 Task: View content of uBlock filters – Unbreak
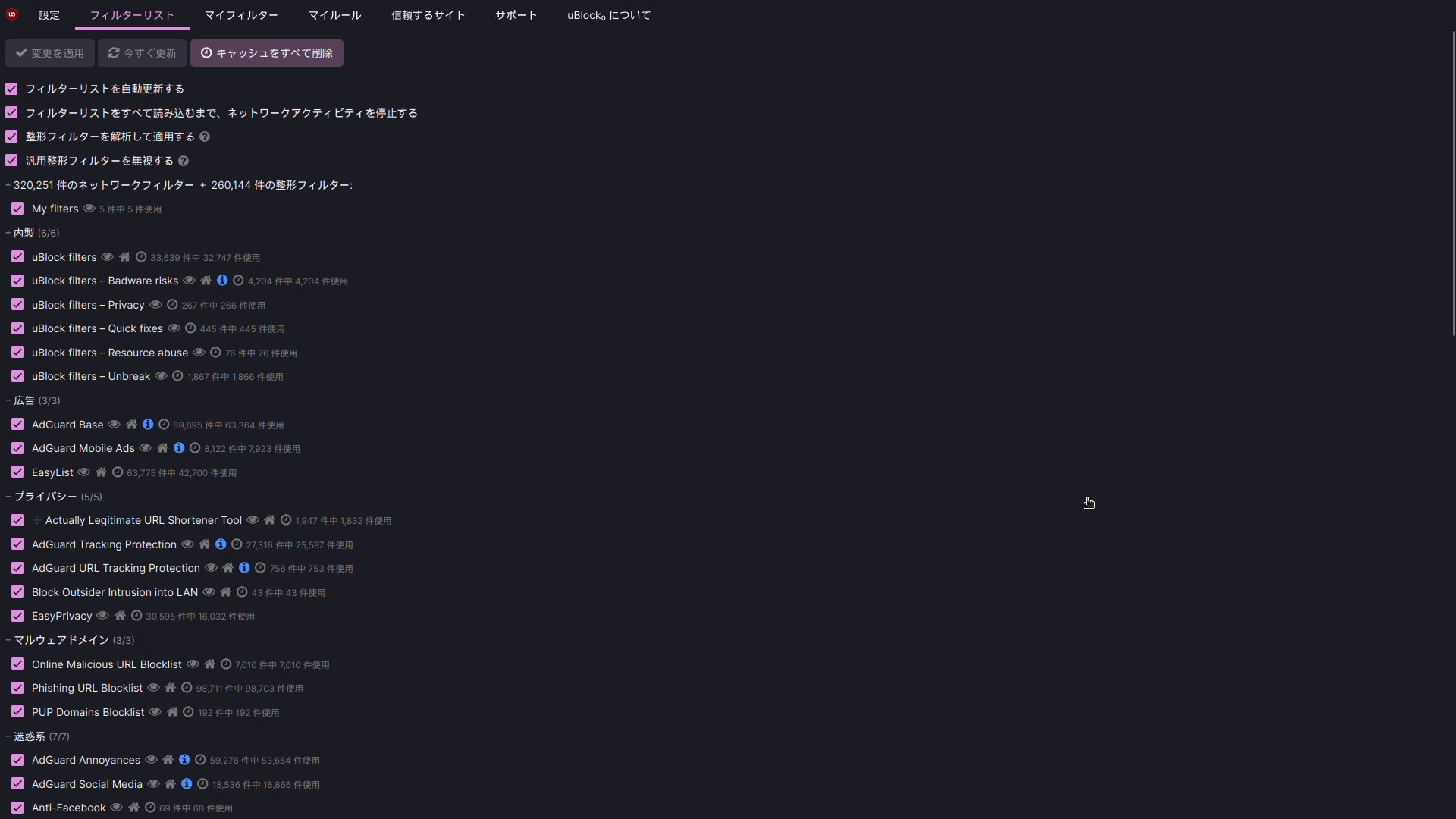point(161,376)
